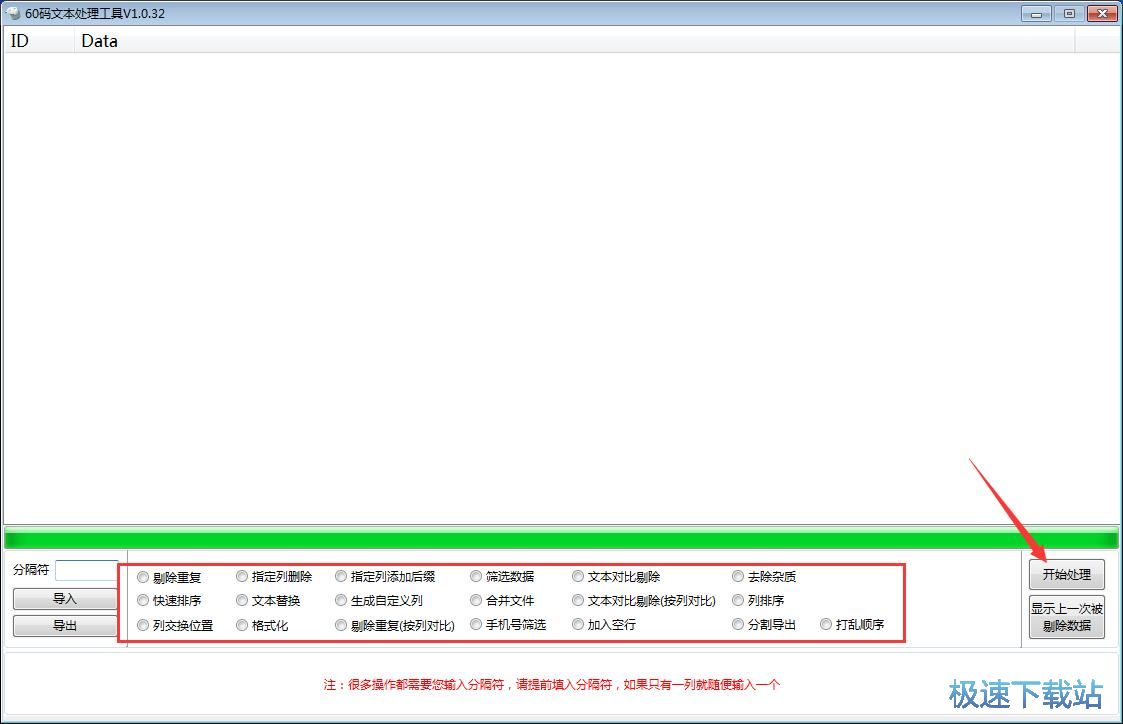Screen dimensions: 1123x724
Task: Select 生成自定义列 radio button
Action: (x=341, y=601)
